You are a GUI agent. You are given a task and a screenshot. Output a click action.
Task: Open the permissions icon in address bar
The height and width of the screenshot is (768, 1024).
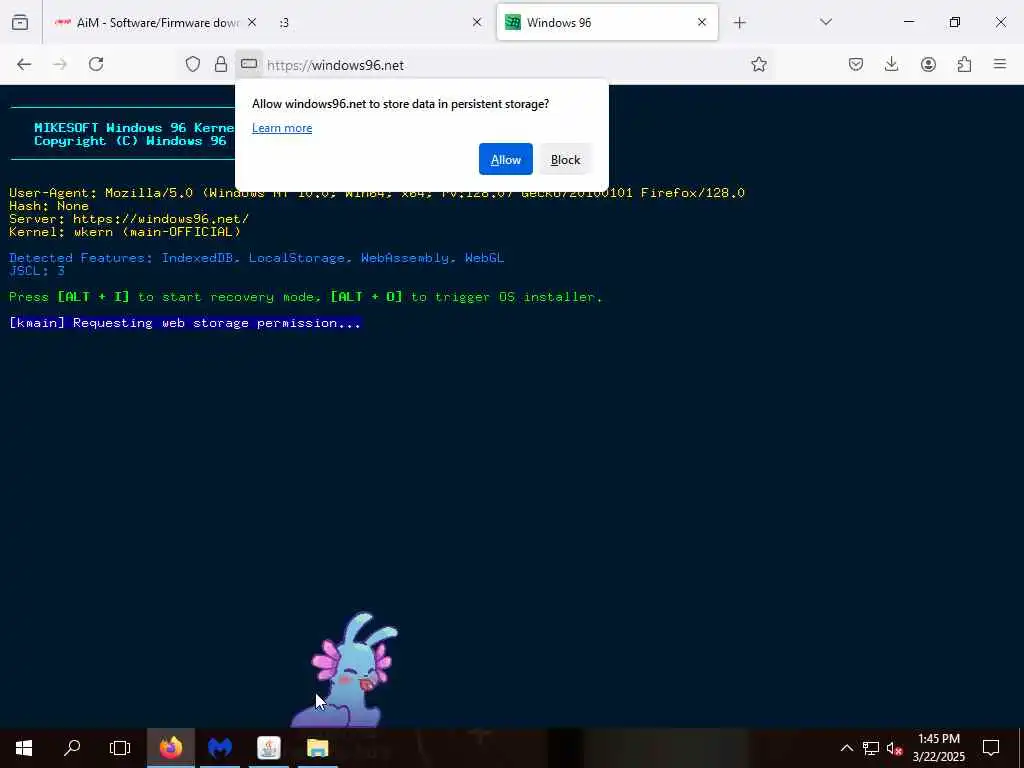point(249,64)
